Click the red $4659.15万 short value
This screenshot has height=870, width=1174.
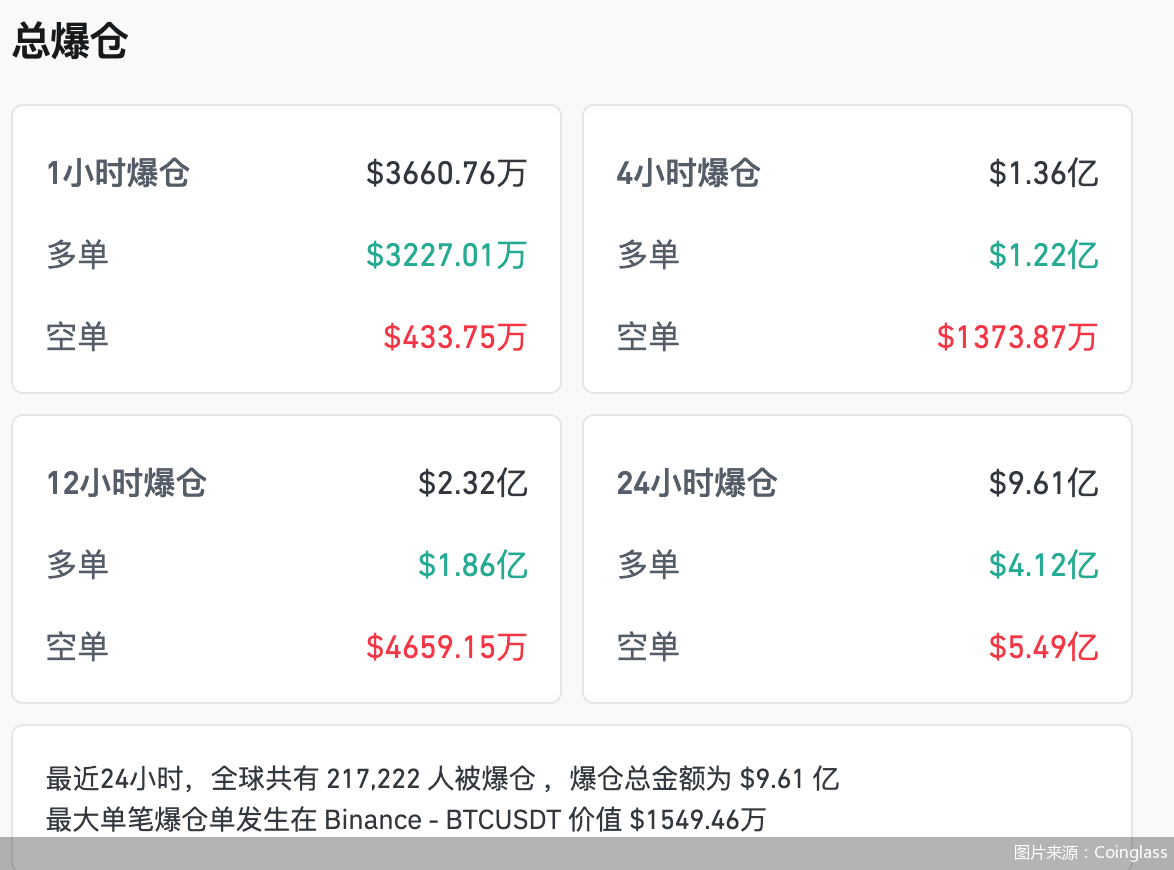pos(446,646)
